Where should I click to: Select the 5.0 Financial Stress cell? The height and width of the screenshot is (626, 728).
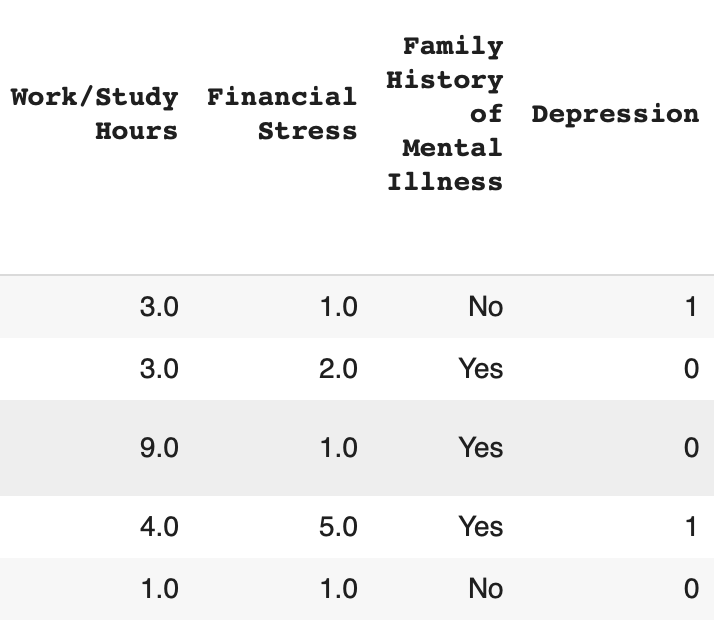pos(338,527)
